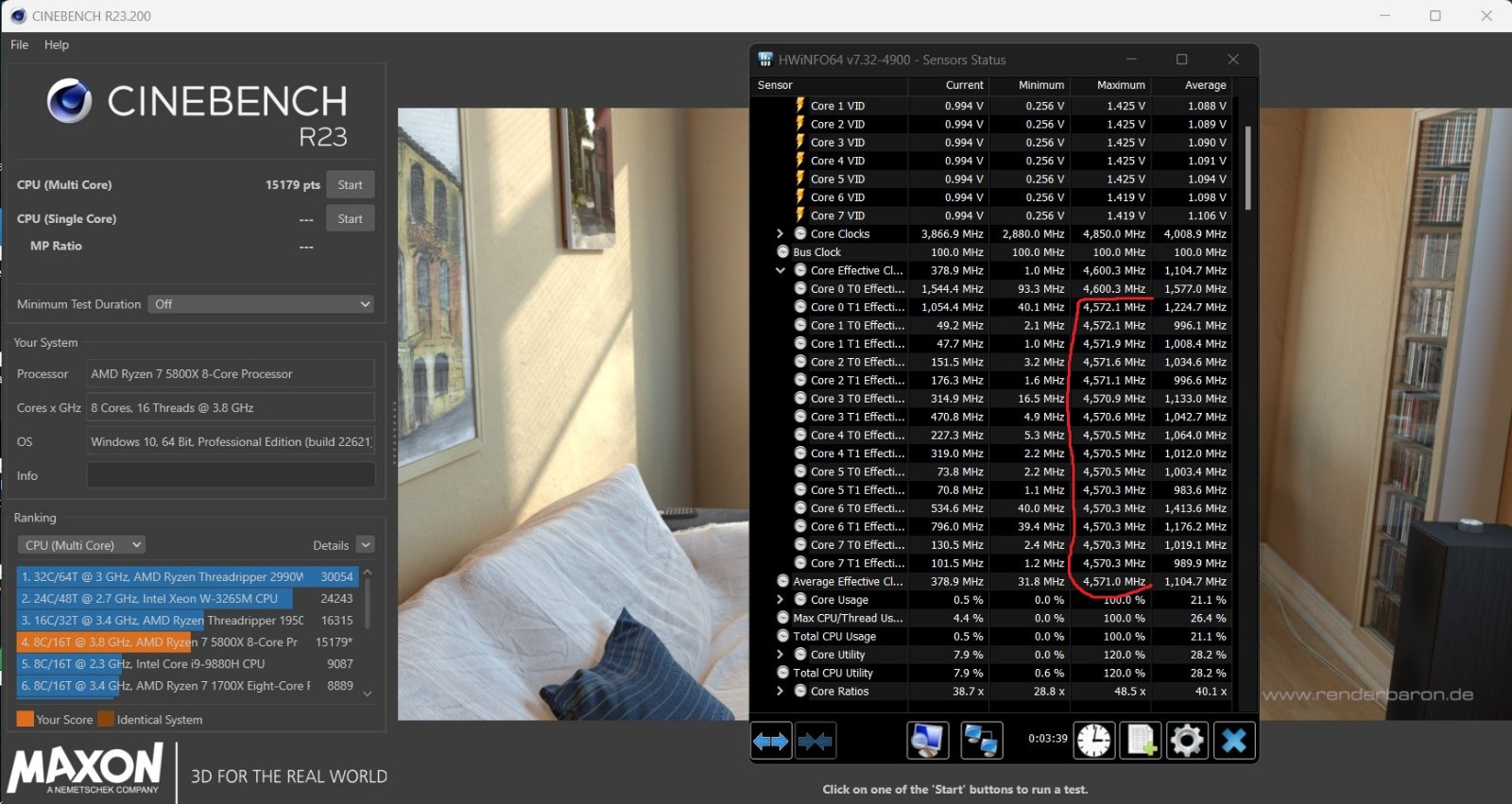Viewport: 1512px width, 804px height.
Task: Click the lightning icon beside Core 4 VID
Action: [x=800, y=161]
